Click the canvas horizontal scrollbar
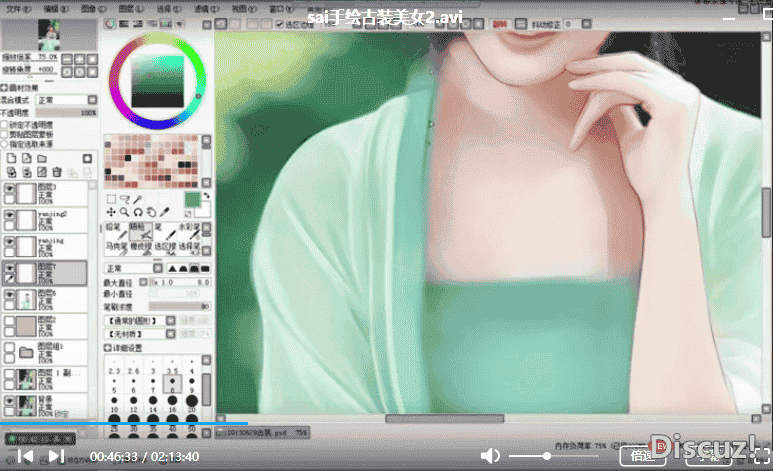The width and height of the screenshot is (773, 471). (444, 418)
